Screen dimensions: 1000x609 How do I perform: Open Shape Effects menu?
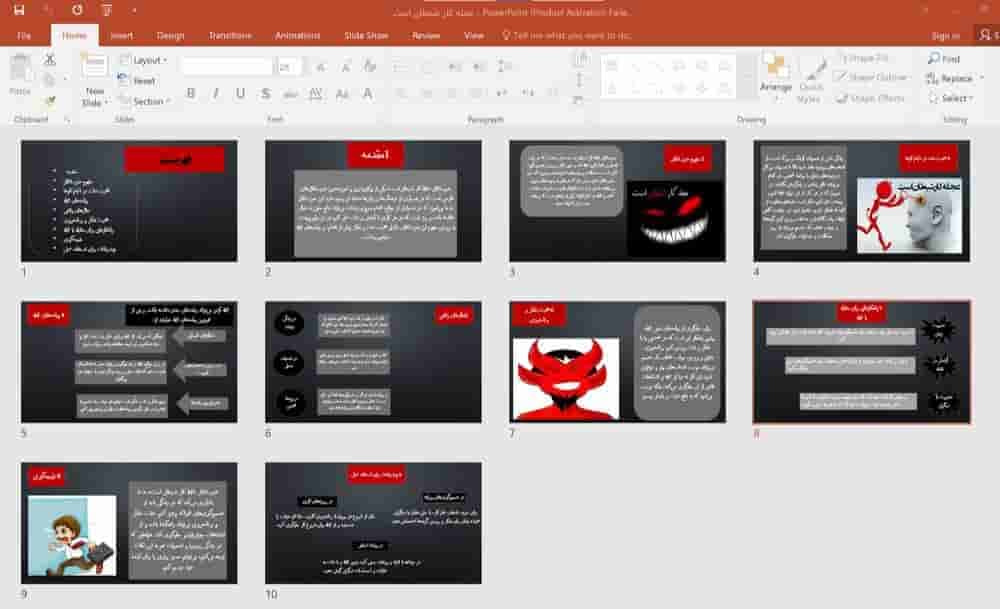[871, 98]
